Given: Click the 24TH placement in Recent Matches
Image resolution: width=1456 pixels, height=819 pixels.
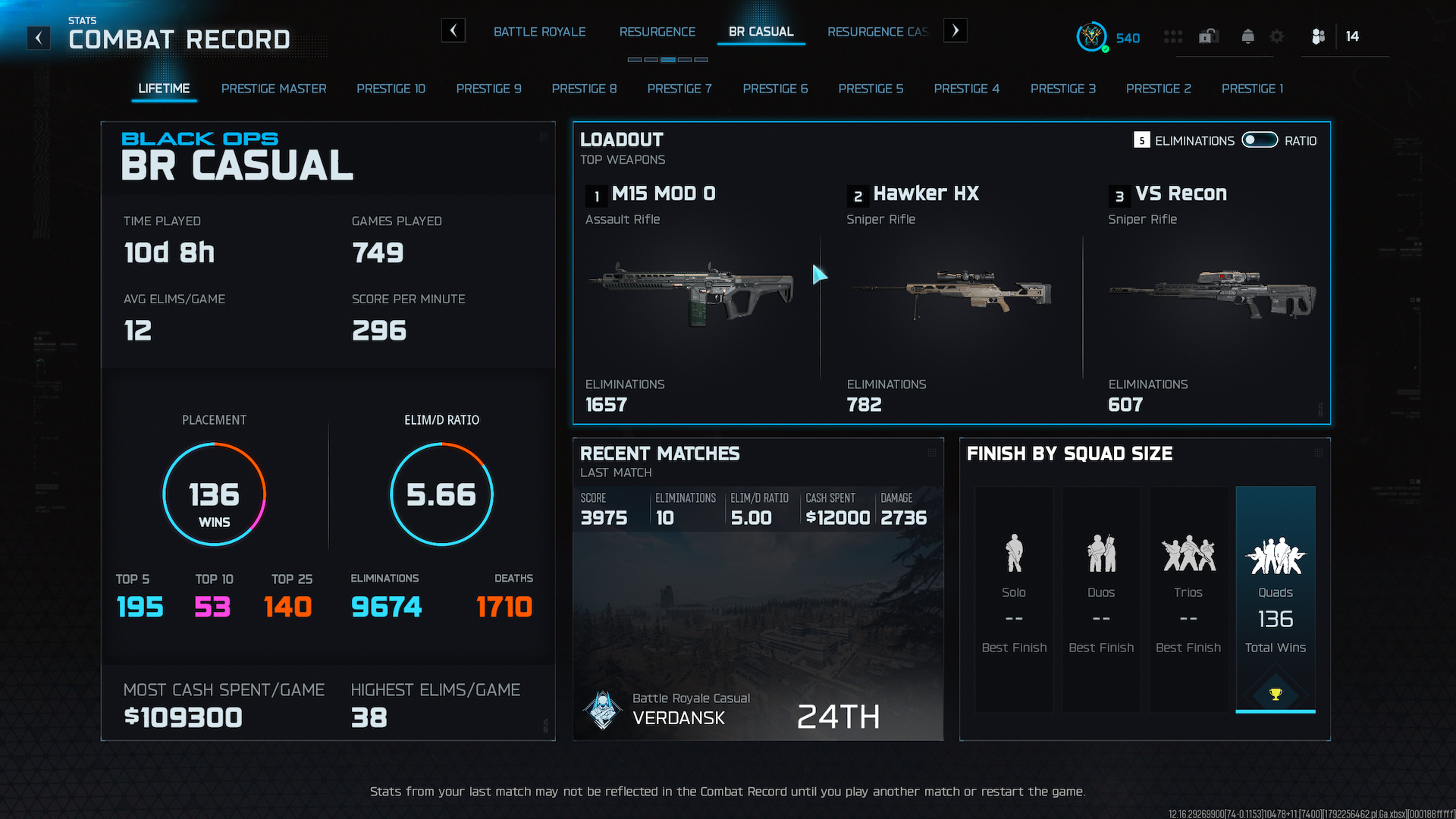Looking at the screenshot, I should (x=839, y=717).
